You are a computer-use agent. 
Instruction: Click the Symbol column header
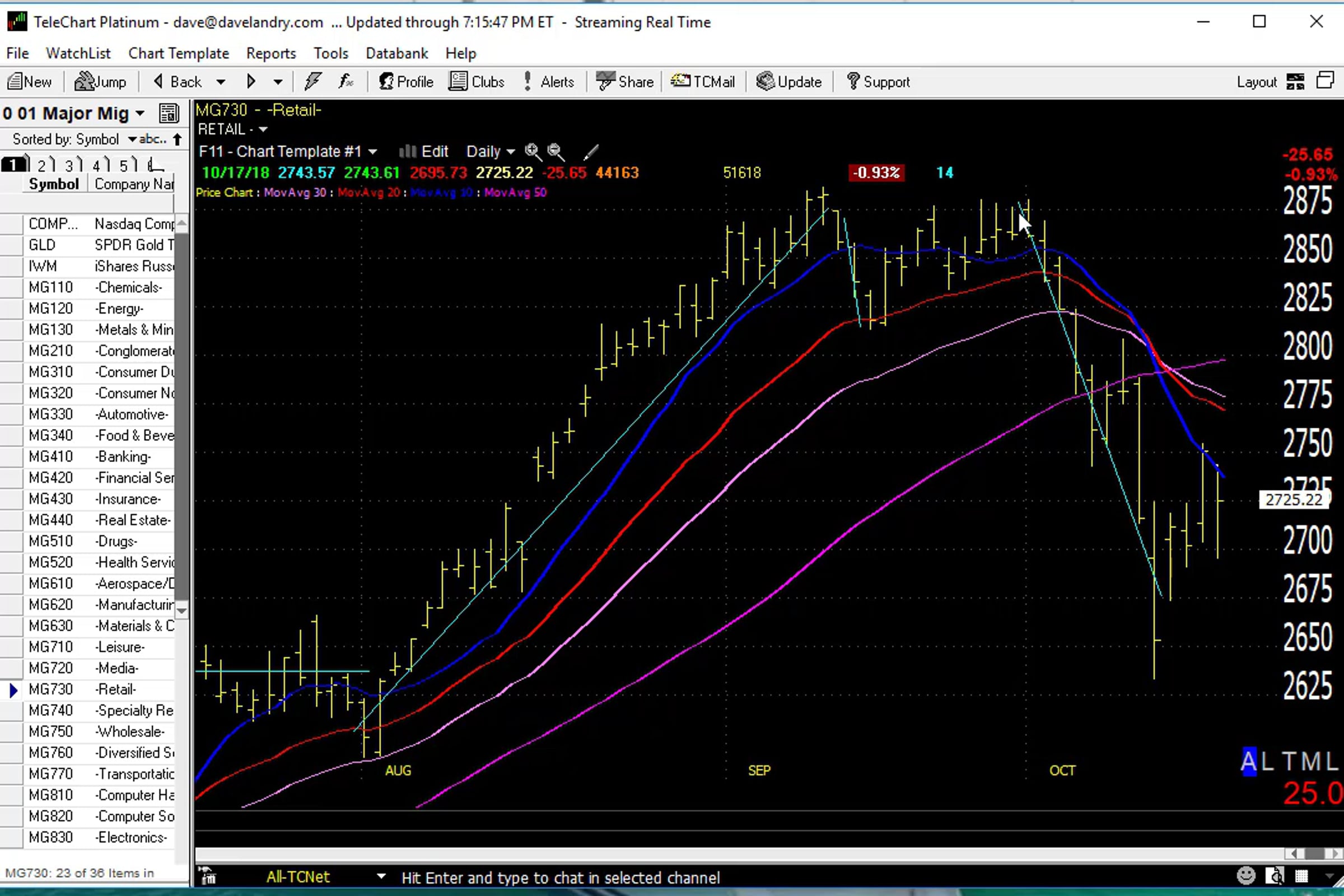[54, 184]
